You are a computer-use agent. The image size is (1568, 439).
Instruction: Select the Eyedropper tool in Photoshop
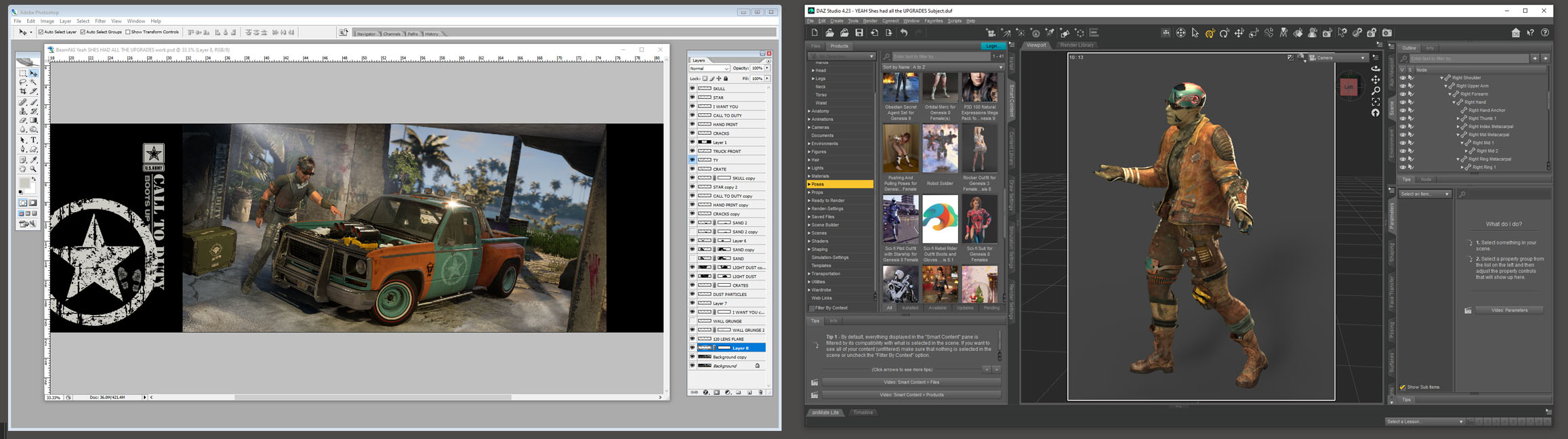33,160
